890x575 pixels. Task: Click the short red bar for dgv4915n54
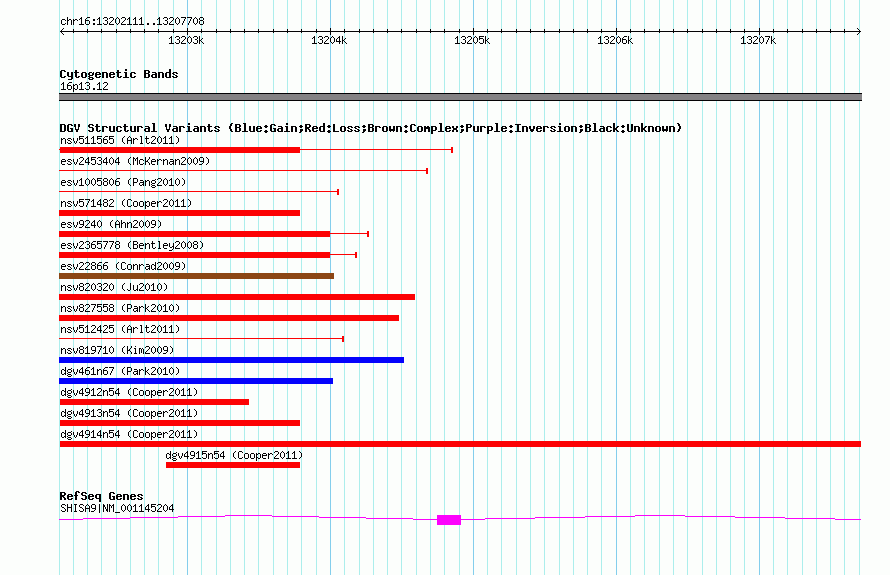pyautogui.click(x=233, y=465)
